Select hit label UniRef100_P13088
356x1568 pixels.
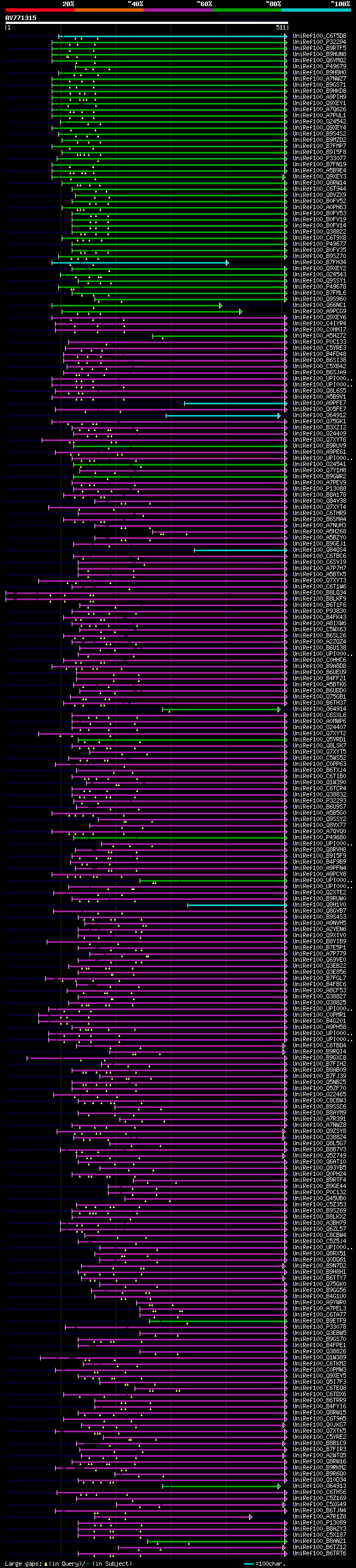tap(319, 489)
